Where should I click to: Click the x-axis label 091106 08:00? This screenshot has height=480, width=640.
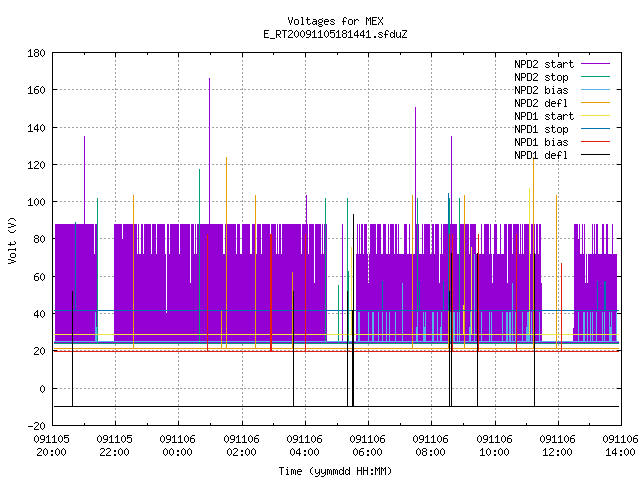point(431,446)
